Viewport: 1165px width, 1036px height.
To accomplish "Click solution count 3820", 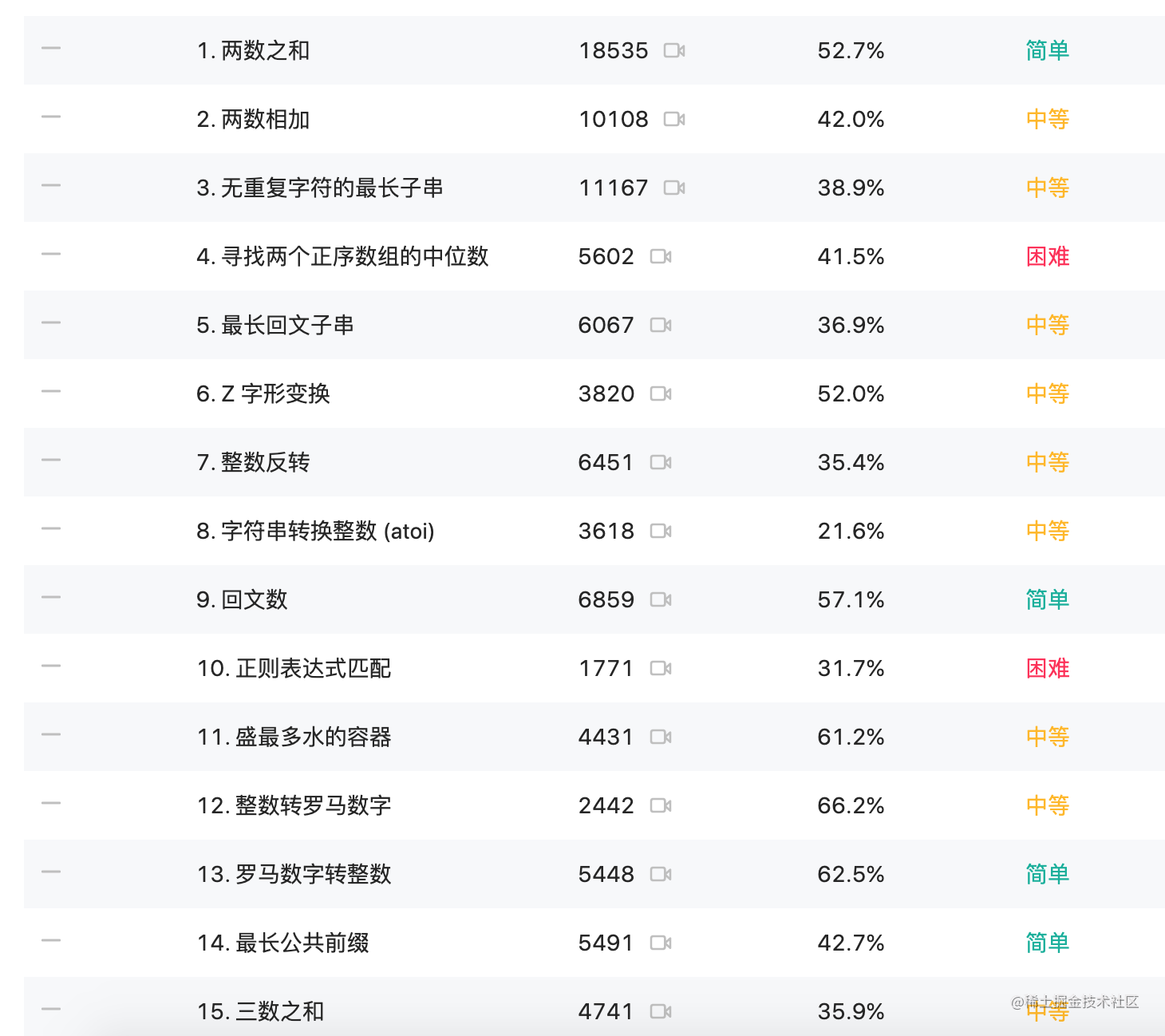I will pos(606,393).
